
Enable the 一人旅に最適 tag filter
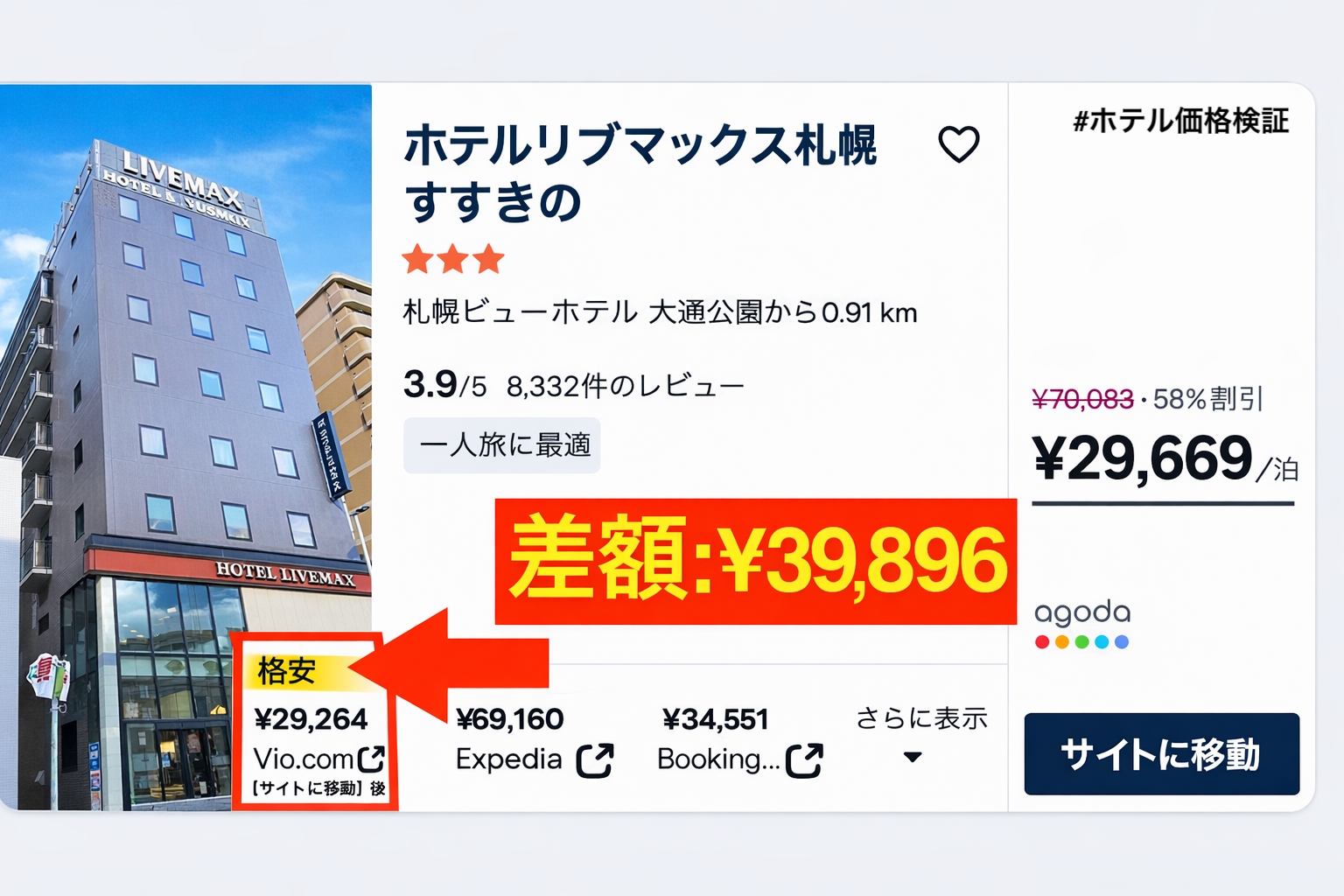click(500, 446)
